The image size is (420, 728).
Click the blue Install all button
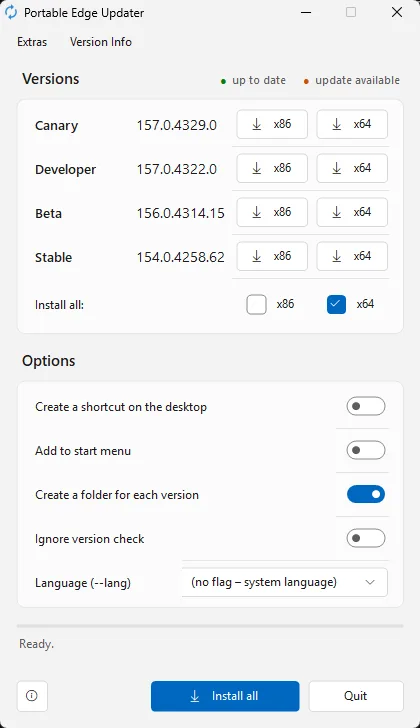point(225,696)
